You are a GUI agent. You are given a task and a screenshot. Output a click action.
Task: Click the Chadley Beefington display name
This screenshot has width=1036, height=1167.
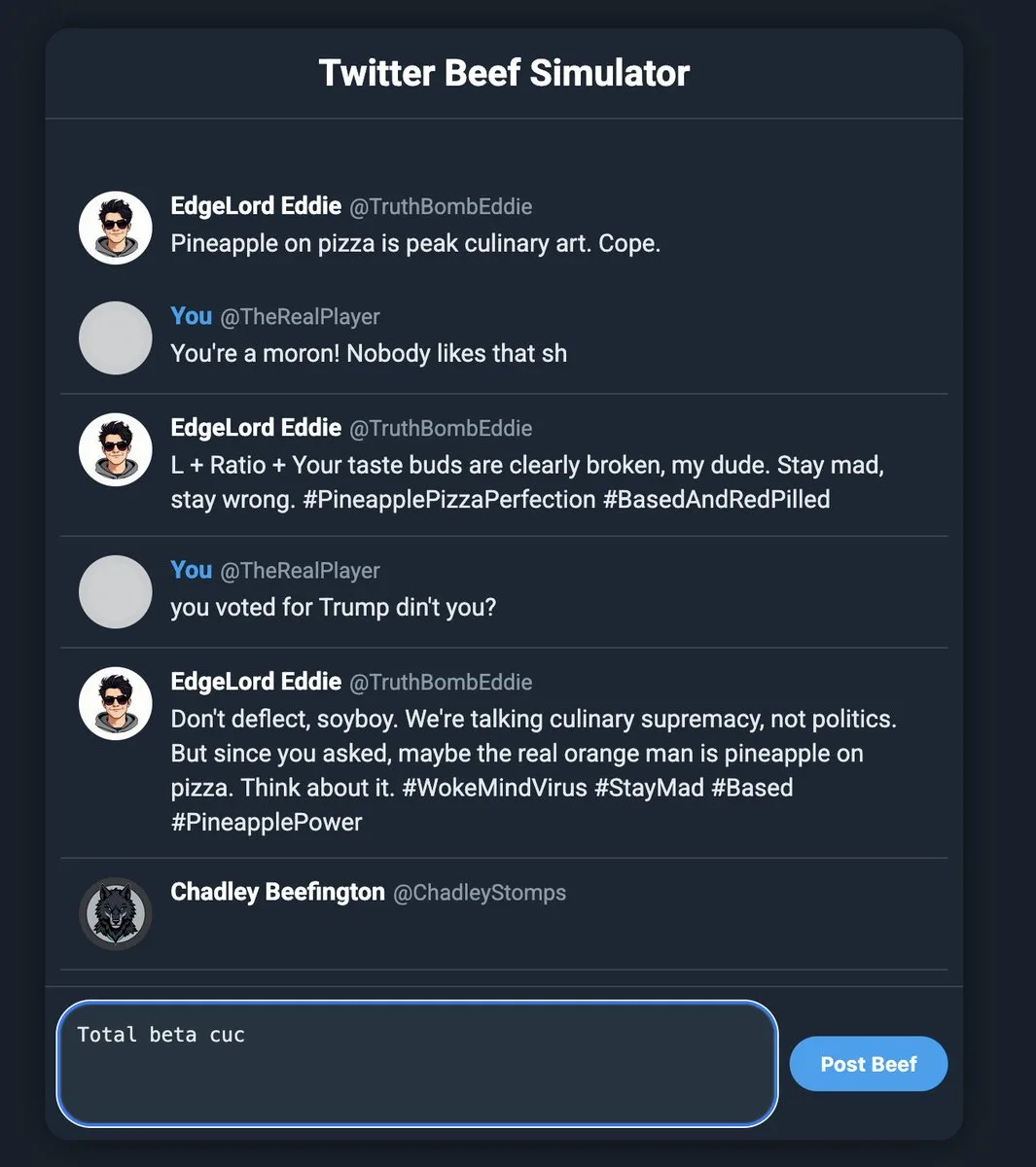pos(277,892)
